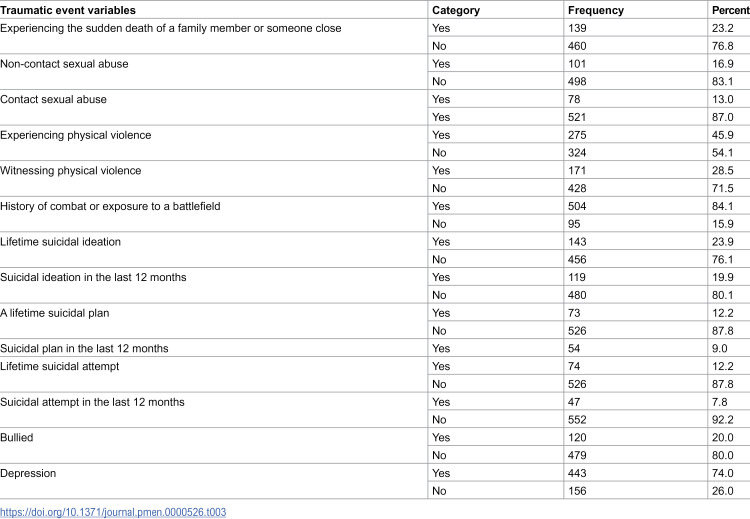Click the Lifetime suicidal ideation label
The width and height of the screenshot is (750, 519).
coord(60,242)
